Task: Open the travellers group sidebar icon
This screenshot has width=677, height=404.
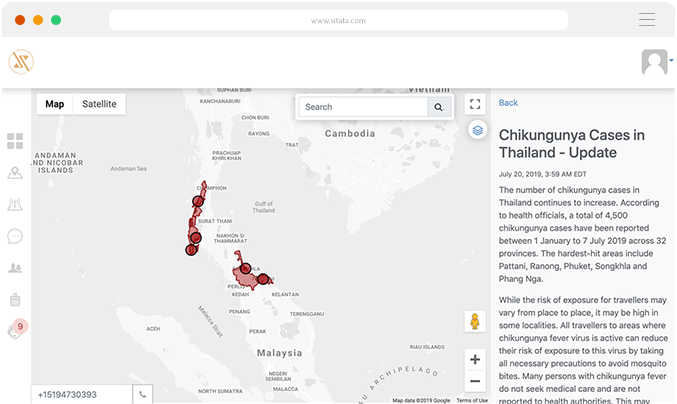Action: point(15,268)
